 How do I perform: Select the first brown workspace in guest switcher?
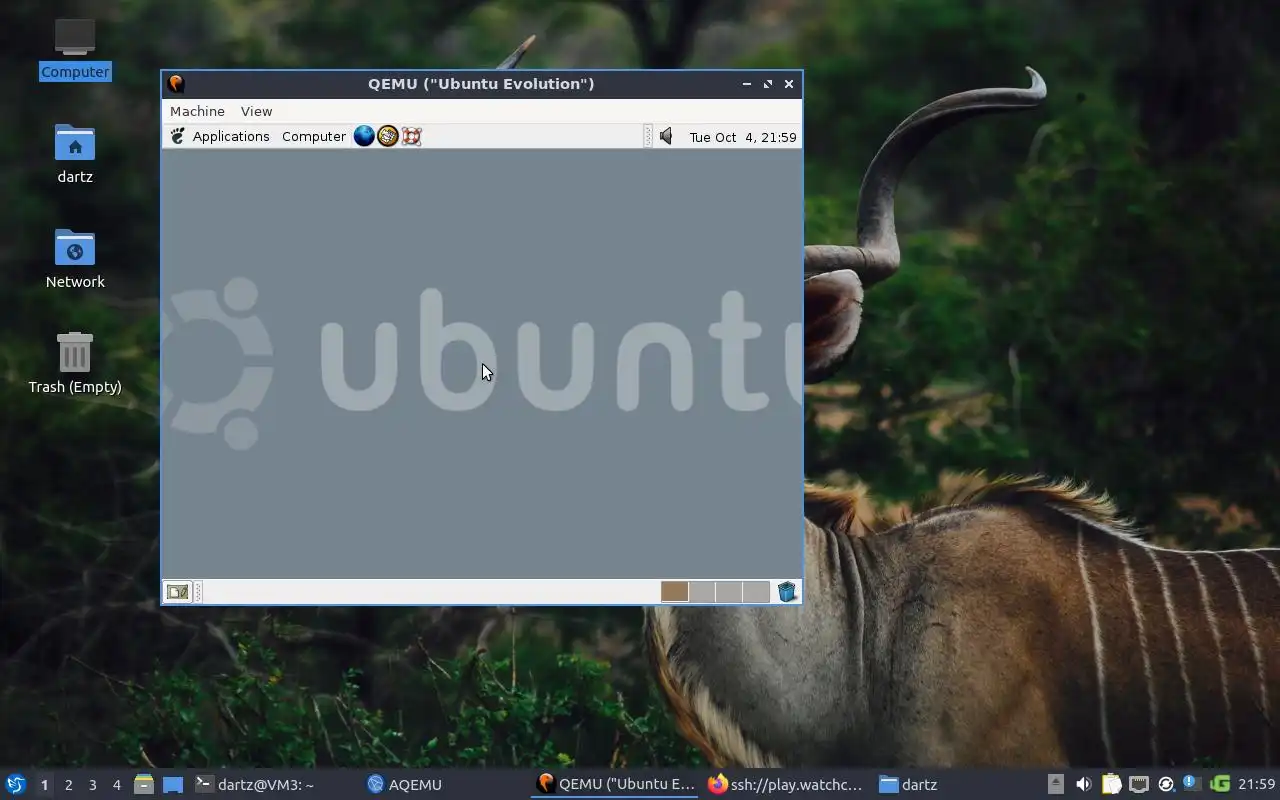click(x=674, y=592)
